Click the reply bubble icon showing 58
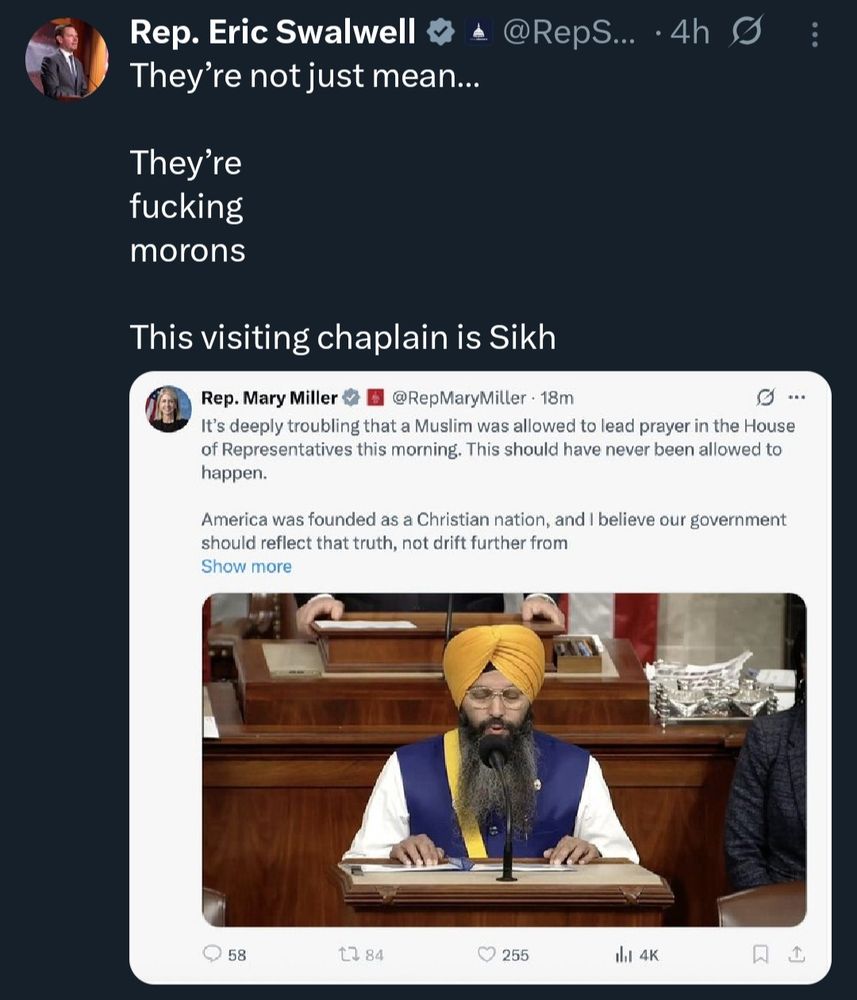 [212, 954]
